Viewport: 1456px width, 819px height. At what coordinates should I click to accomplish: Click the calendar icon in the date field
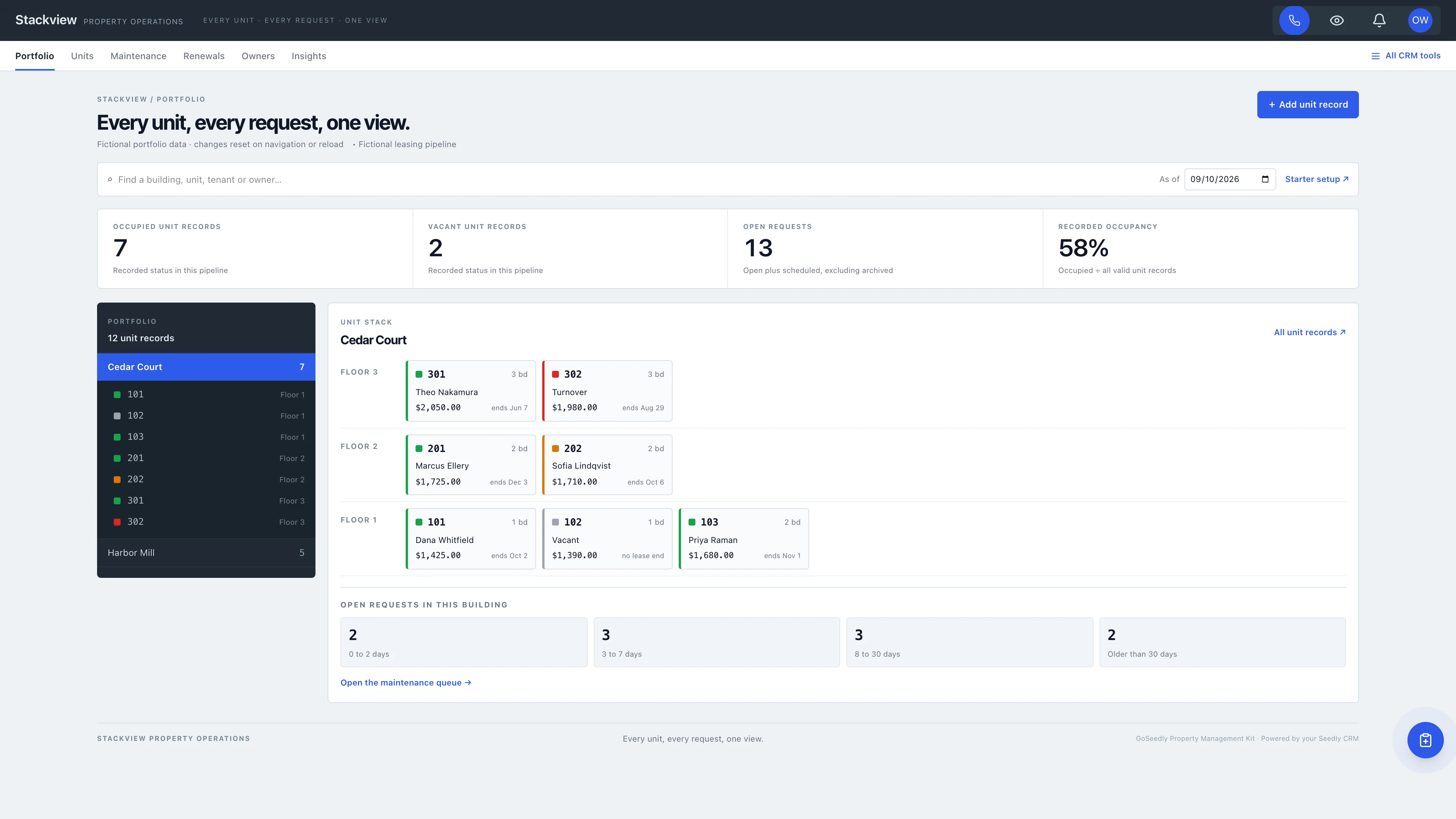pos(1265,179)
